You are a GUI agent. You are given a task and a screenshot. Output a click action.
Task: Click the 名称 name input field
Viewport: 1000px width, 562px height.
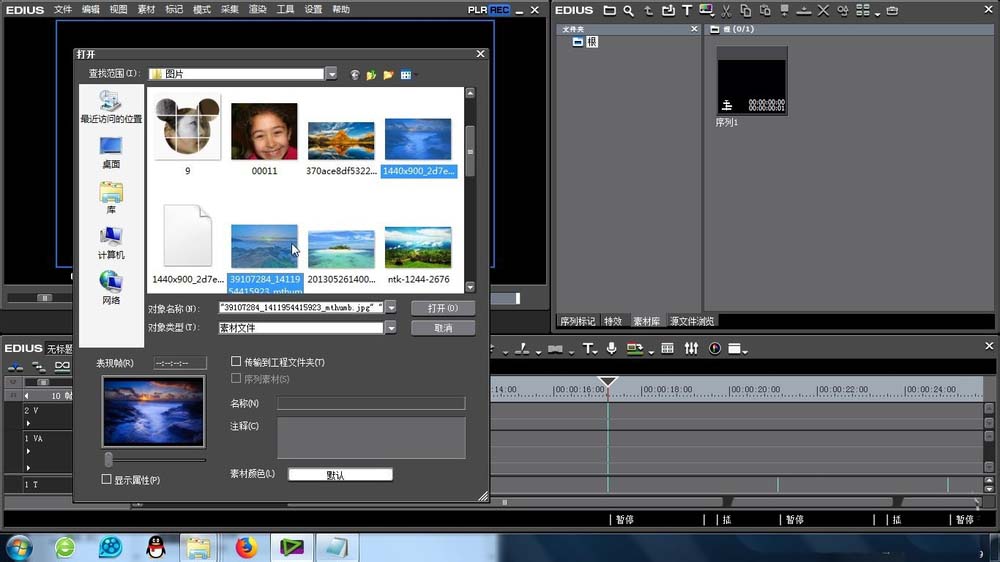(x=371, y=403)
